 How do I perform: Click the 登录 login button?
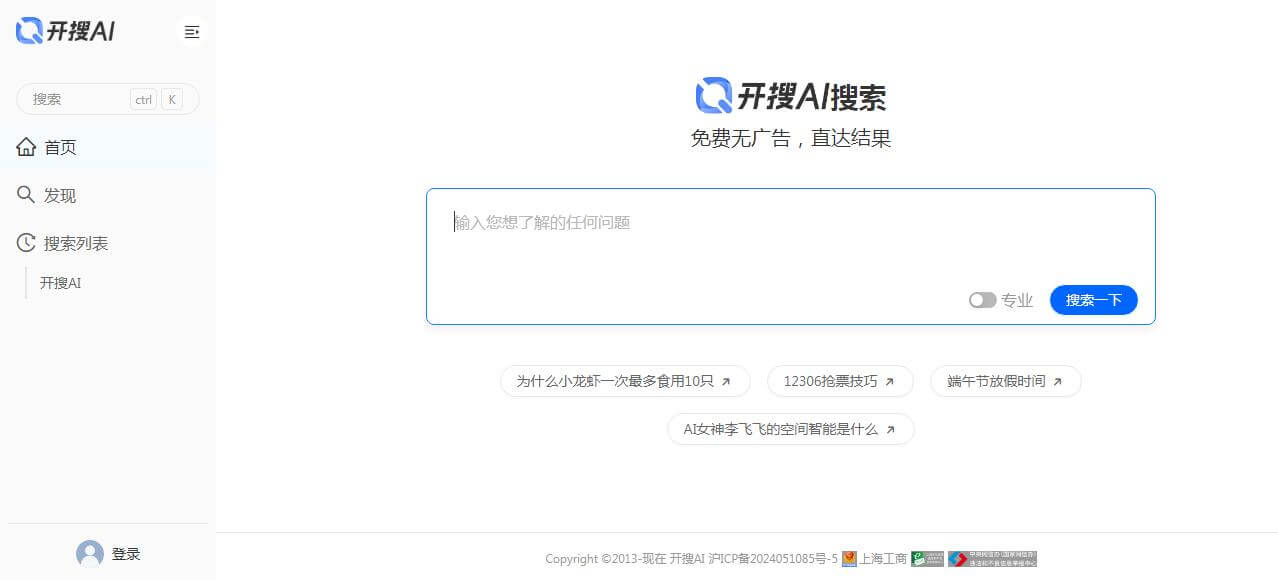coord(125,553)
